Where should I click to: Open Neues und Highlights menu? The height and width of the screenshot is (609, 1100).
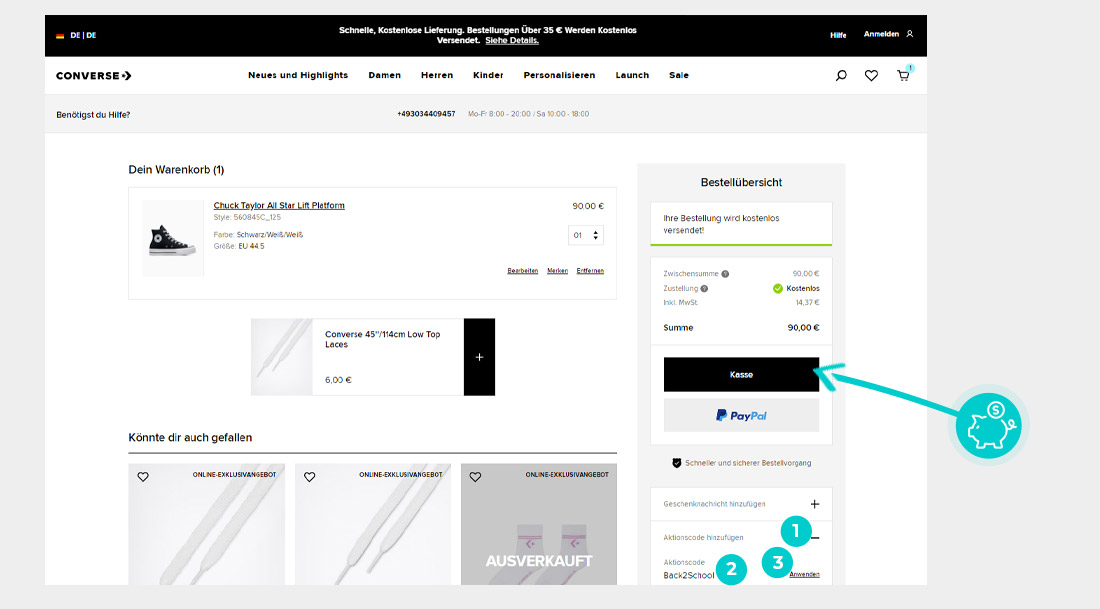click(298, 75)
